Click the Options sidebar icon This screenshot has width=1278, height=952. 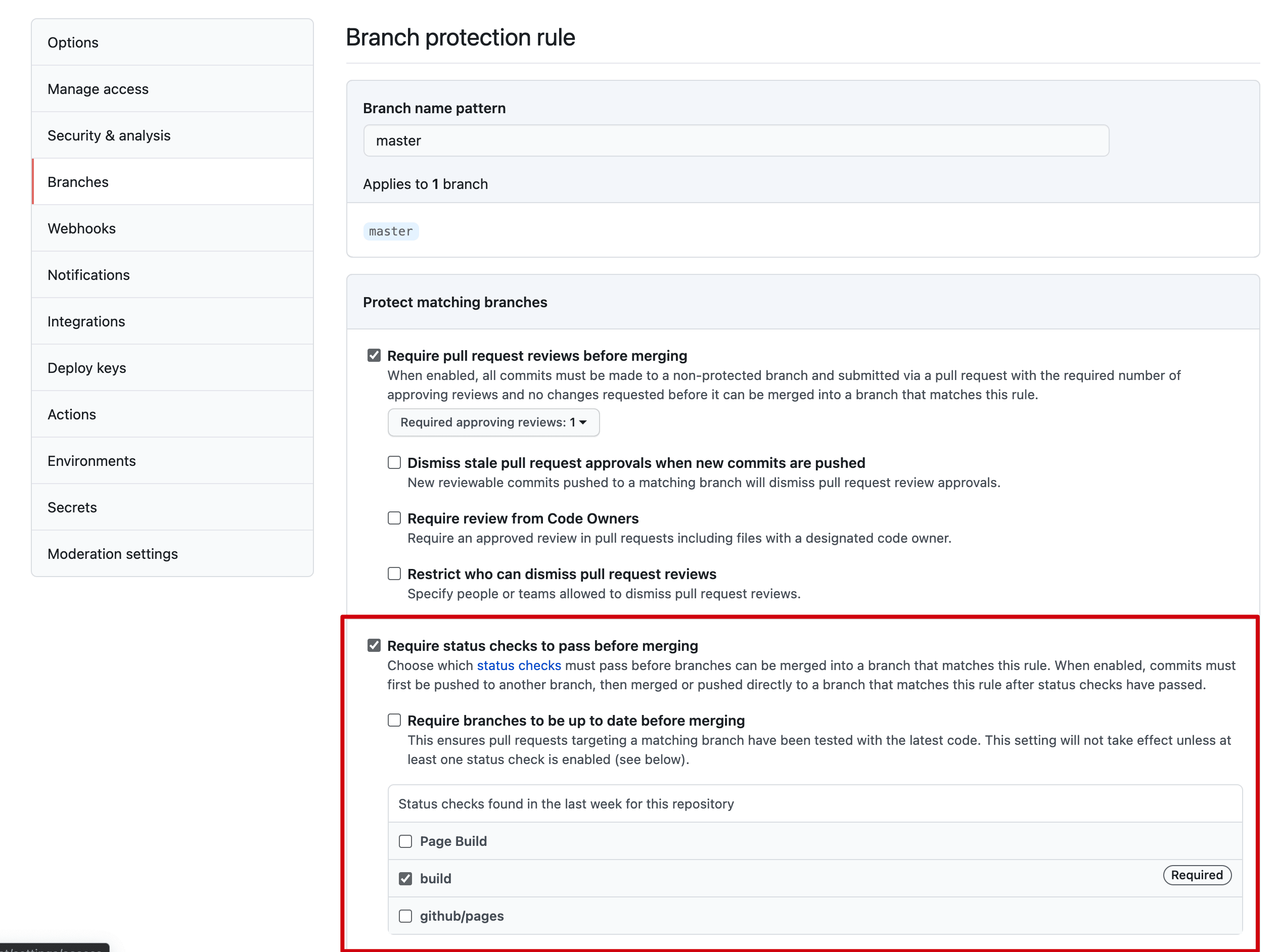[x=172, y=42]
